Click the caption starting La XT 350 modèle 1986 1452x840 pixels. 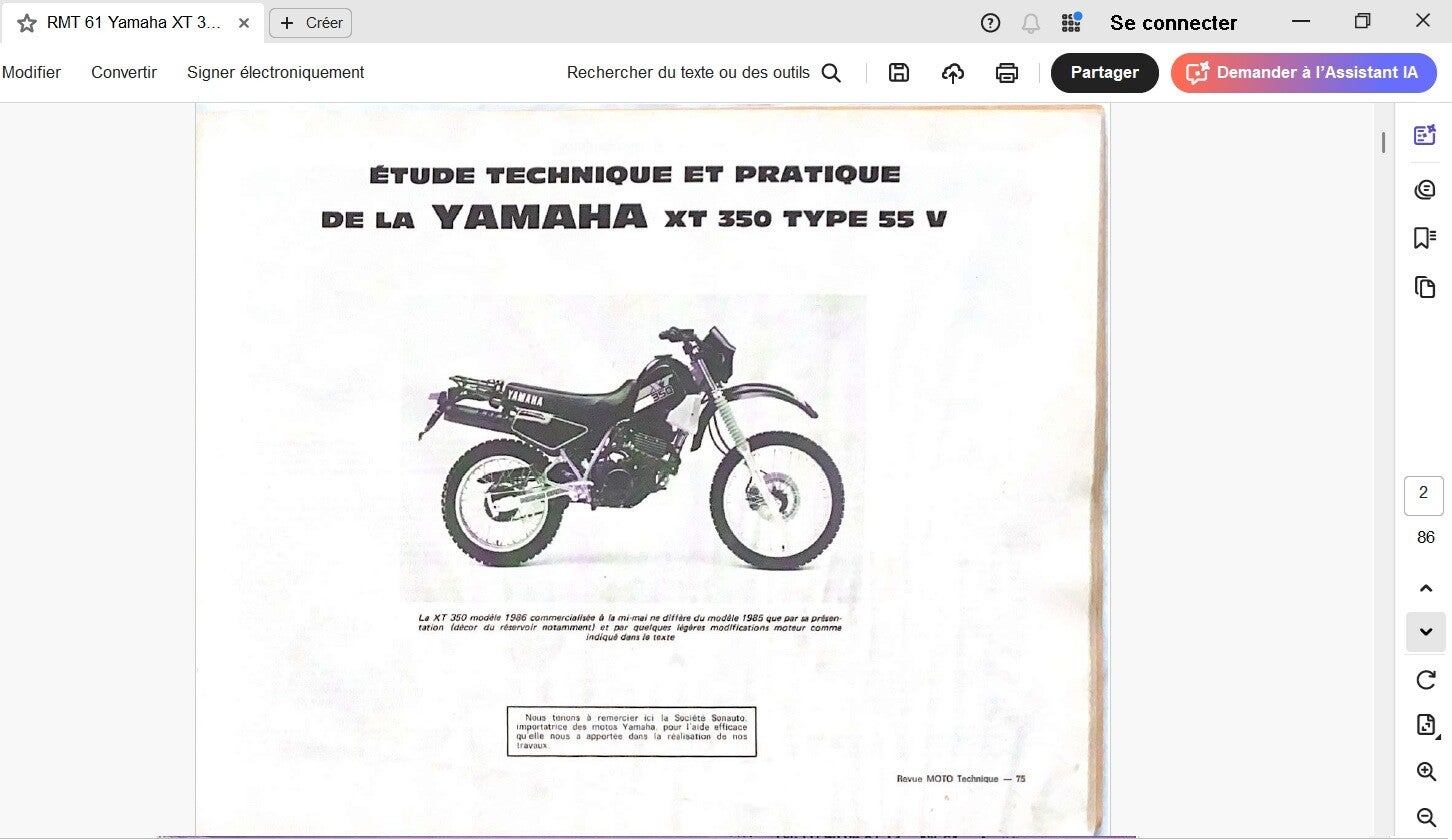(630, 627)
